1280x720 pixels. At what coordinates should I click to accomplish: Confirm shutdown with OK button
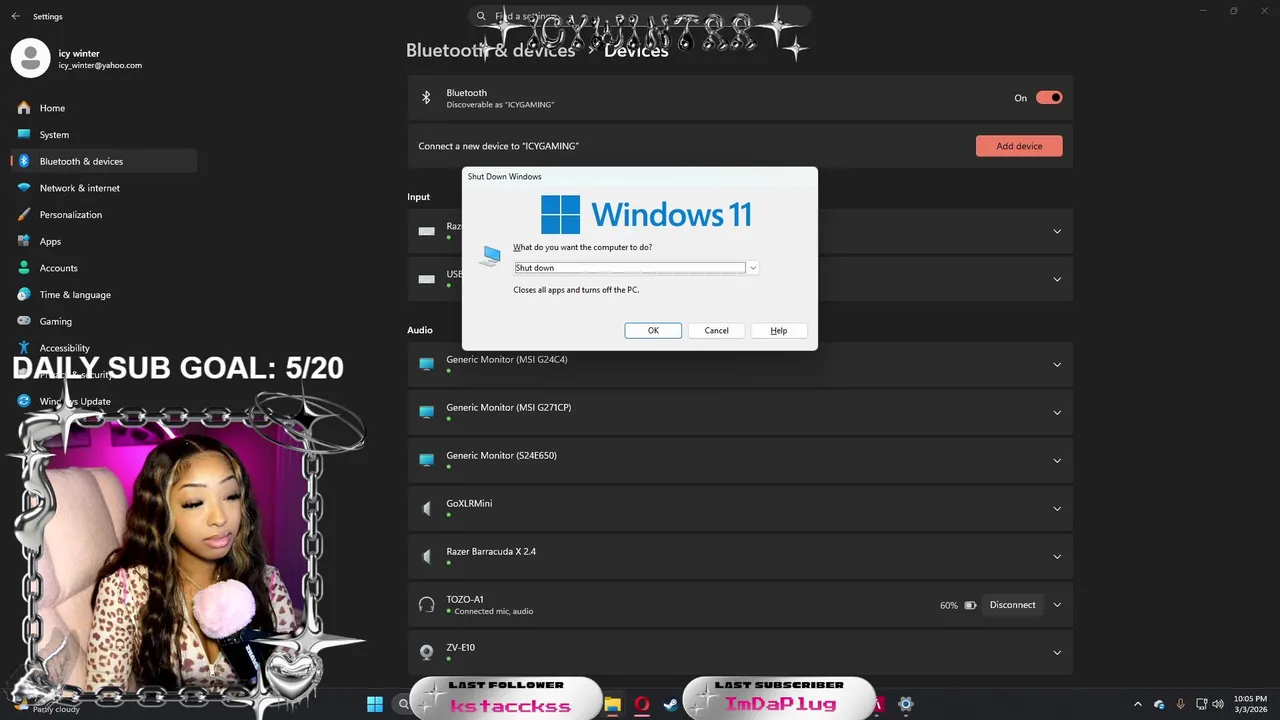click(x=653, y=330)
